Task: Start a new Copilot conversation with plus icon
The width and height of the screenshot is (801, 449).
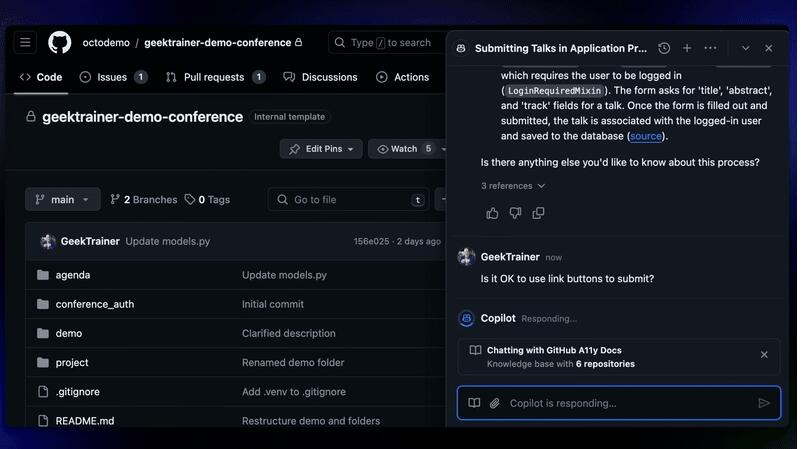Action: (x=687, y=48)
